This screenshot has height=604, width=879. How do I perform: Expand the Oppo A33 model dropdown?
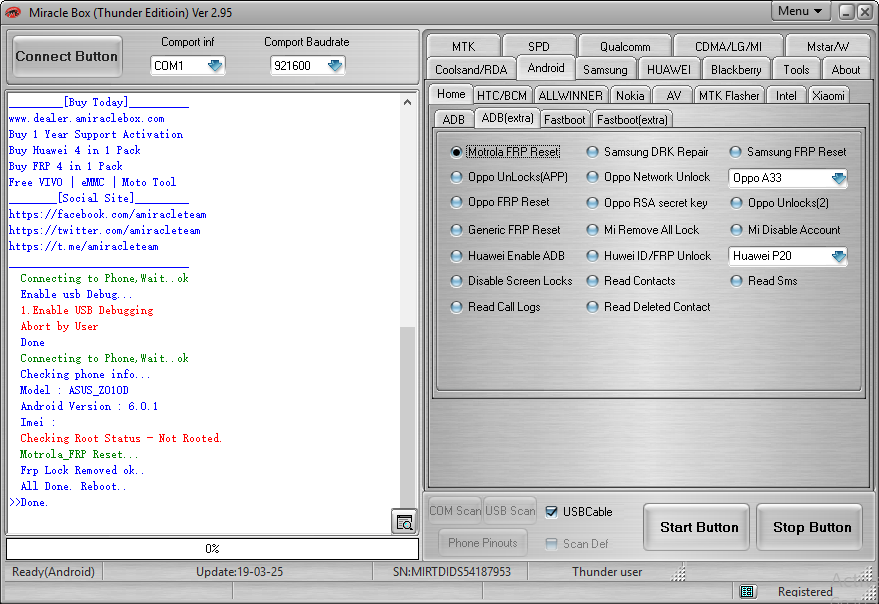[x=788, y=178]
